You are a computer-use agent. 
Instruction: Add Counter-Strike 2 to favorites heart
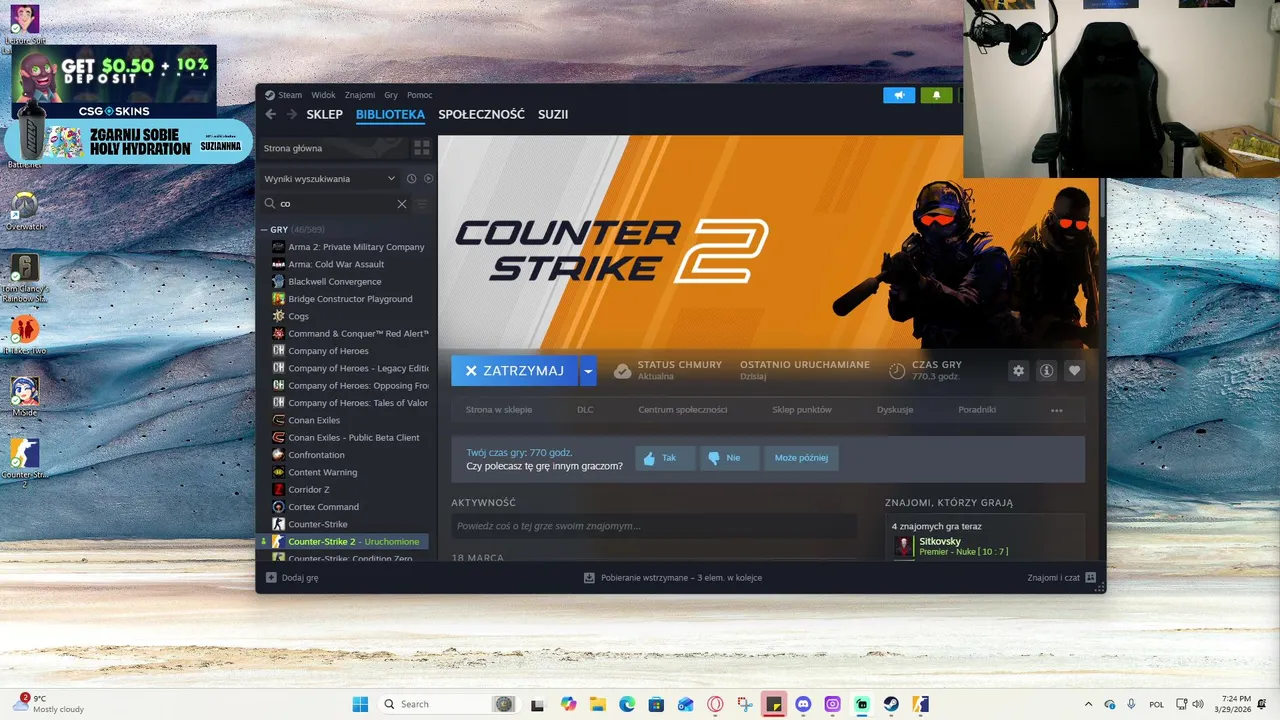pos(1075,370)
